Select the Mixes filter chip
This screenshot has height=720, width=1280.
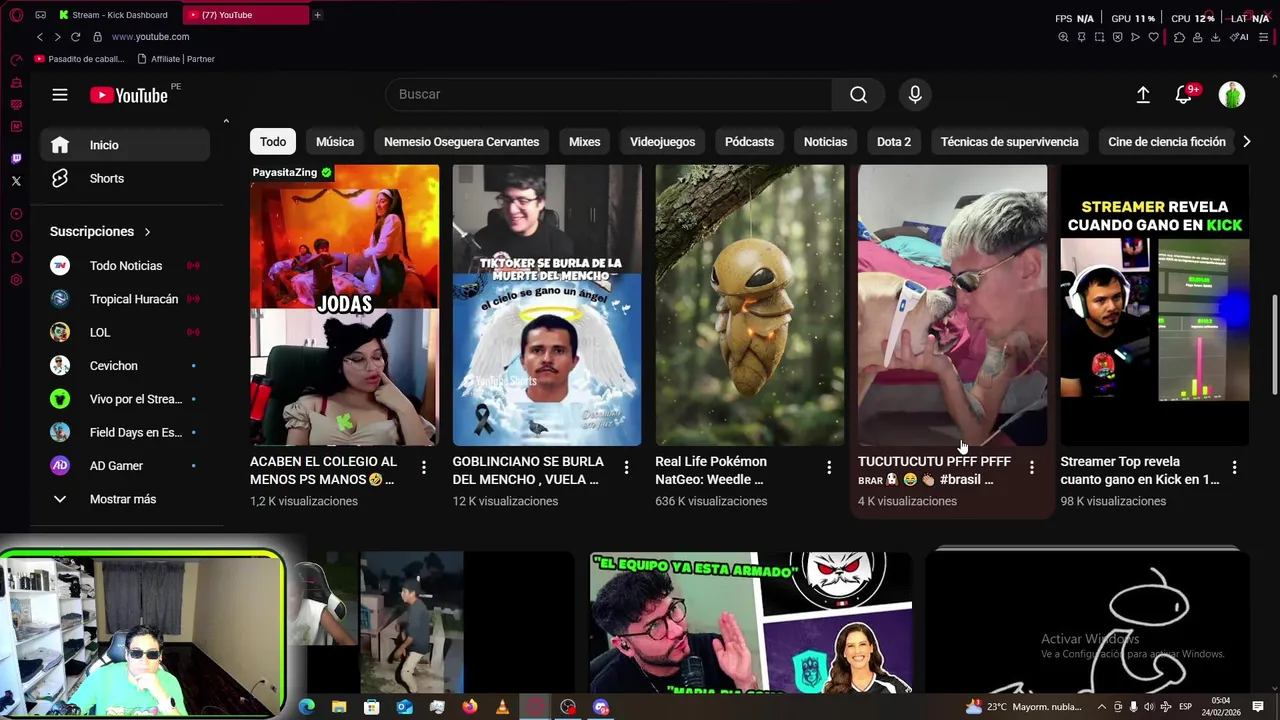(585, 142)
